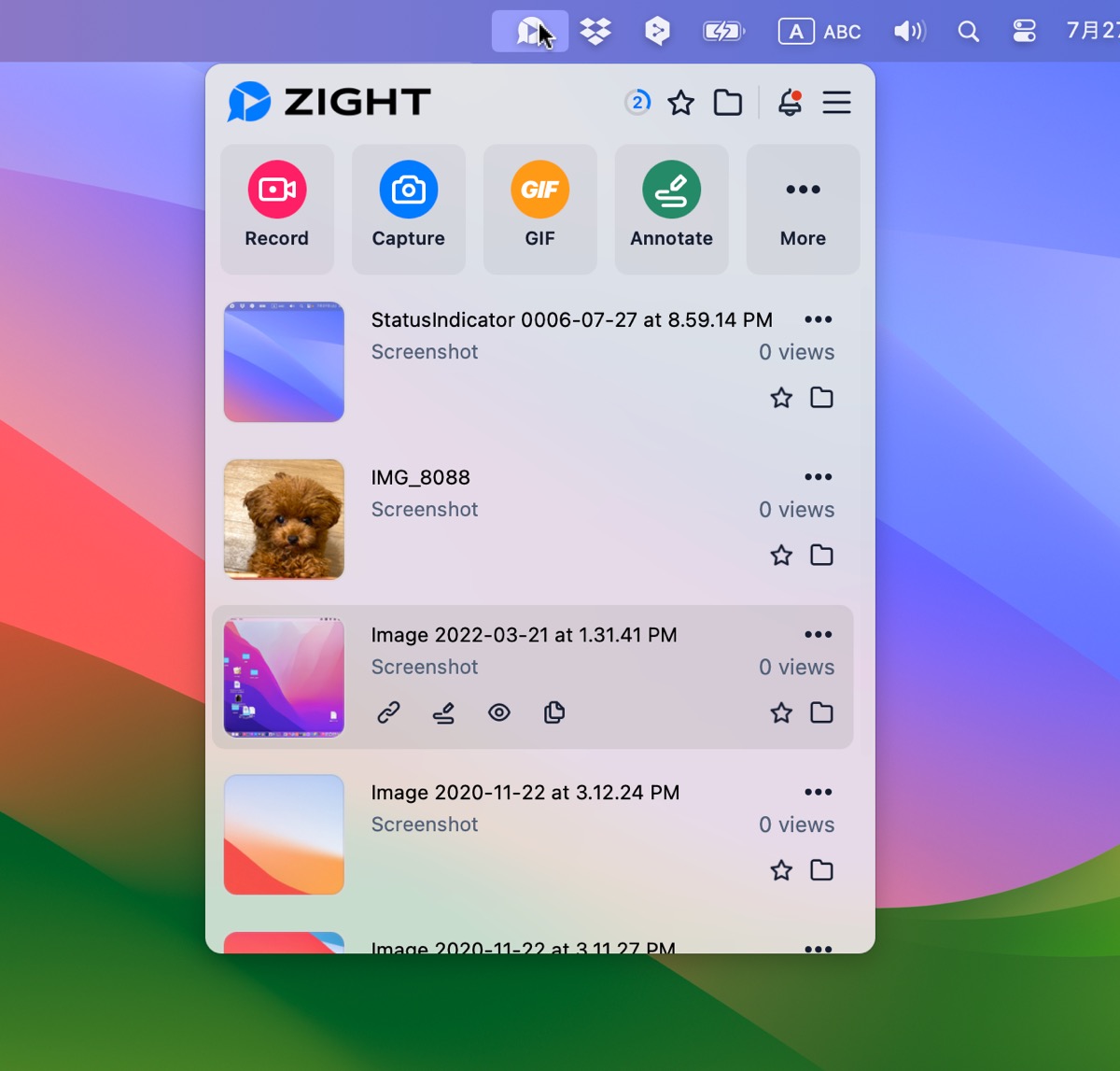
Task: Annotate the Image 2022-03-21 screenshot
Action: click(443, 712)
